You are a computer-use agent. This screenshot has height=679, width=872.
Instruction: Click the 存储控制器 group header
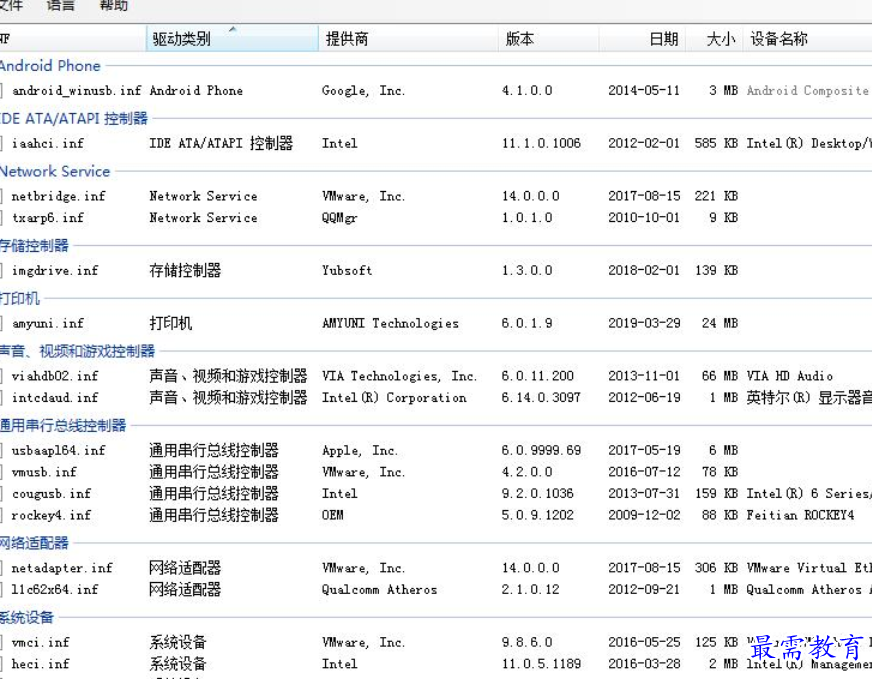point(34,245)
